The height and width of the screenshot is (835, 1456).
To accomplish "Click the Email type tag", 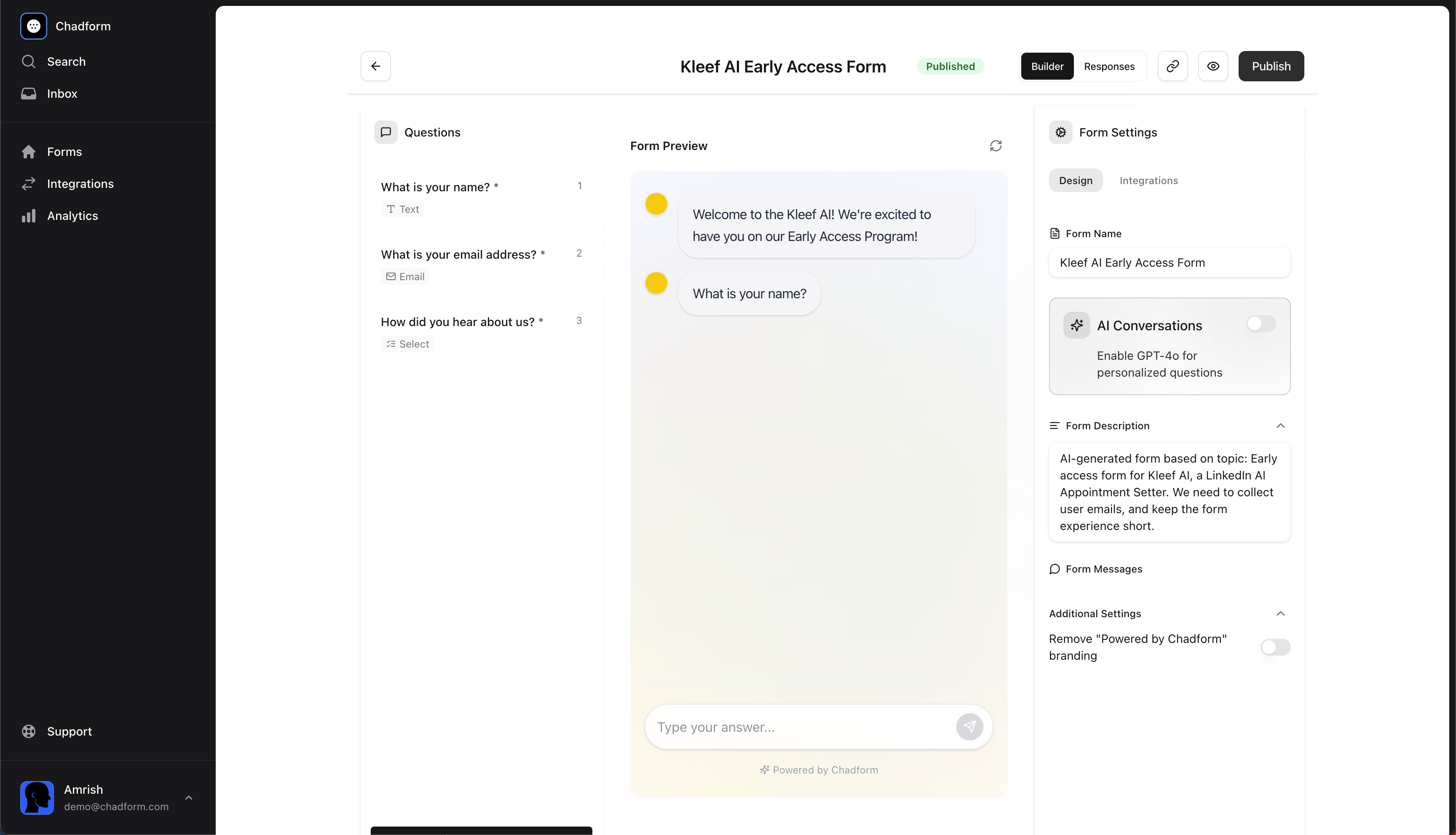I will coord(405,276).
